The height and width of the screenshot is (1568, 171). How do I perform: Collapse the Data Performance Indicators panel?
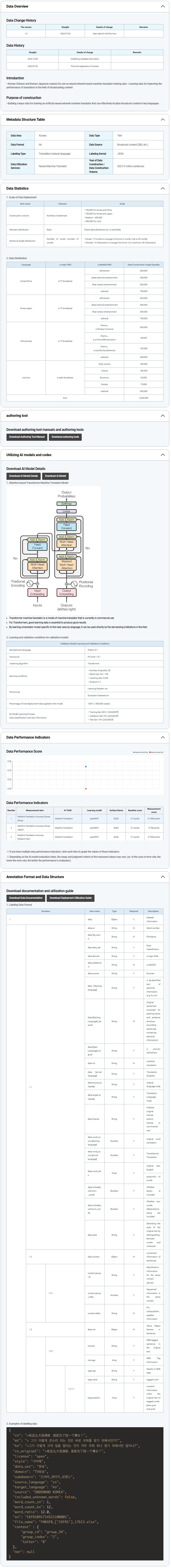tap(163, 737)
